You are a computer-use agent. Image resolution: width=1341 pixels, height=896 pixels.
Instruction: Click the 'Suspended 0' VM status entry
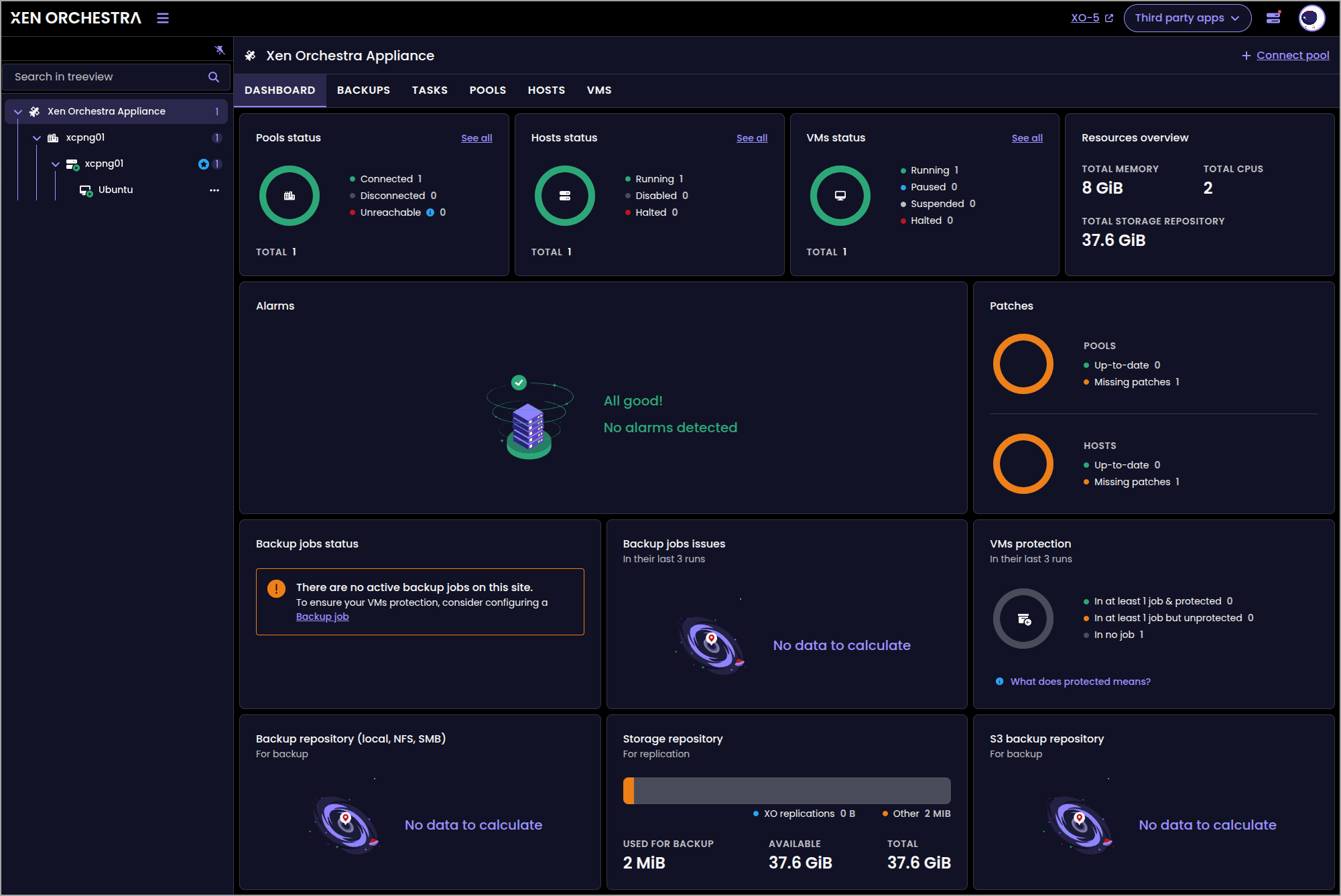(x=938, y=204)
